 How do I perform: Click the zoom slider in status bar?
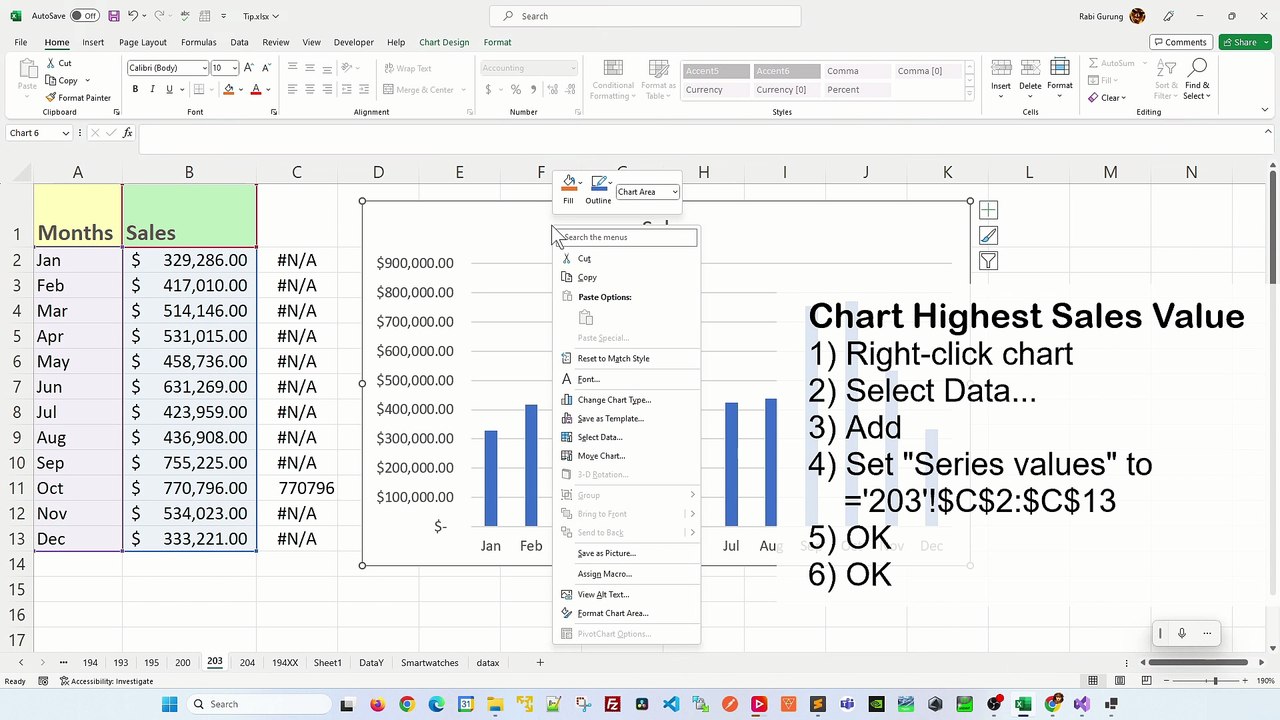[x=1214, y=681]
